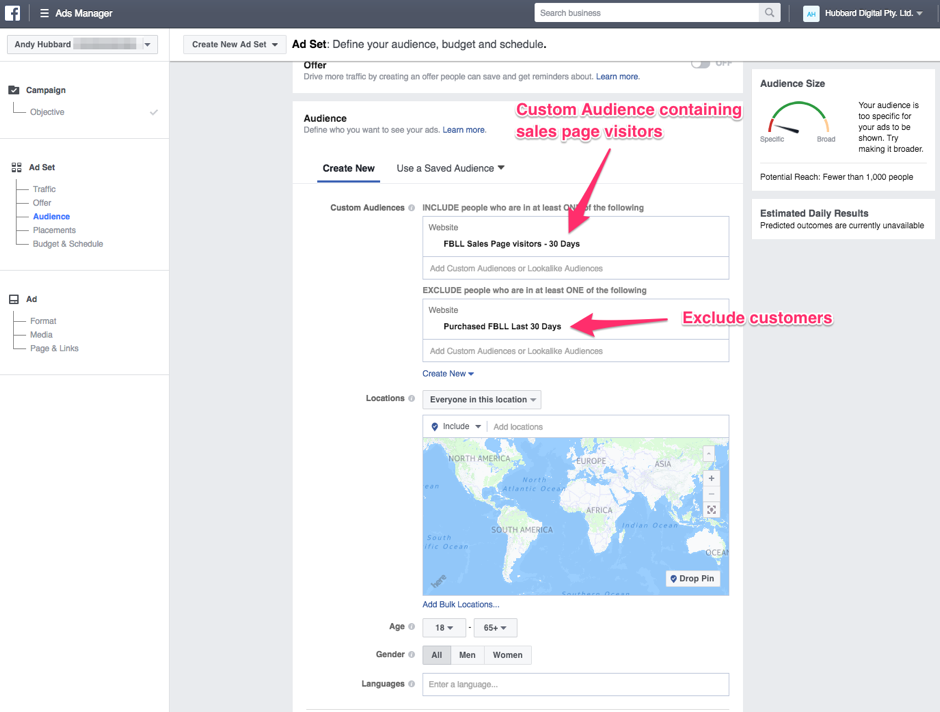Image resolution: width=940 pixels, height=712 pixels.
Task: Go to Format in sidebar
Action: pyautogui.click(x=43, y=321)
